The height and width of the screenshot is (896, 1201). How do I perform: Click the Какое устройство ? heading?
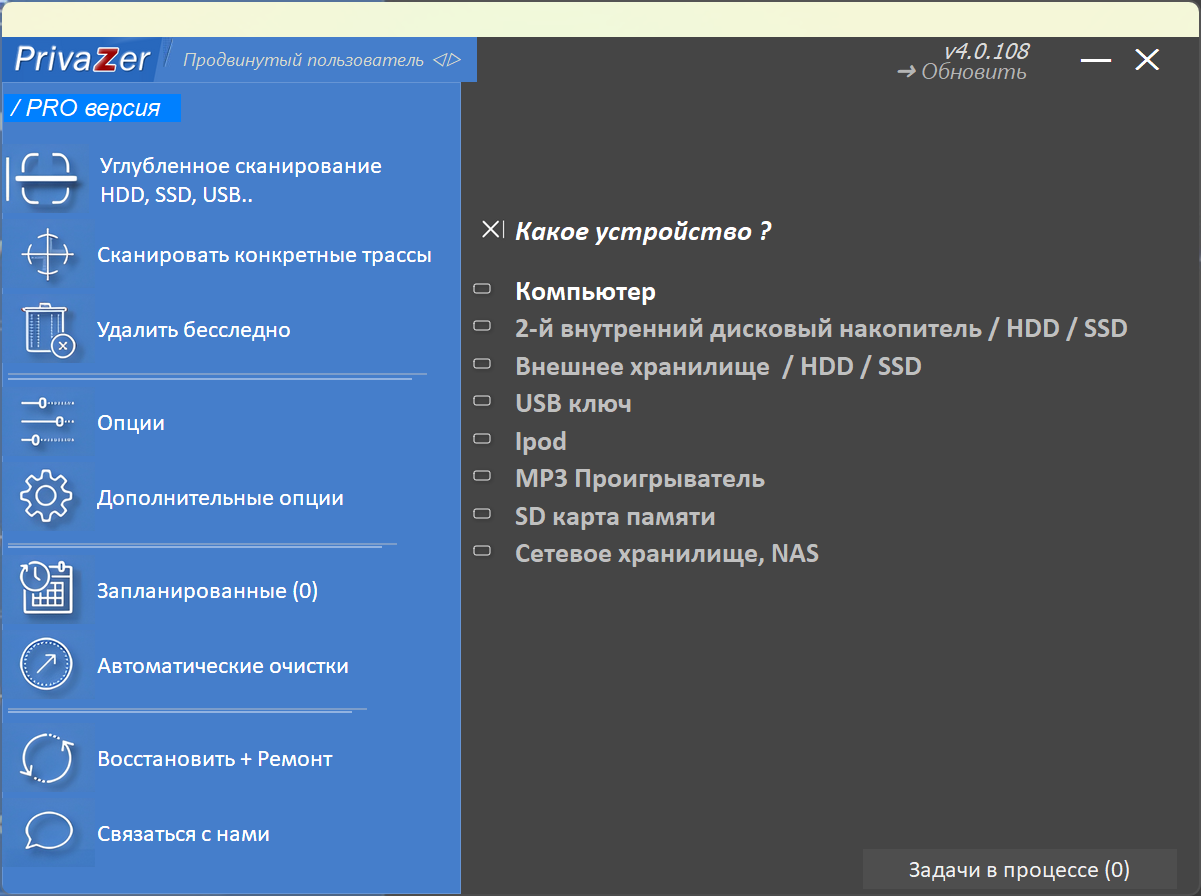click(x=643, y=232)
